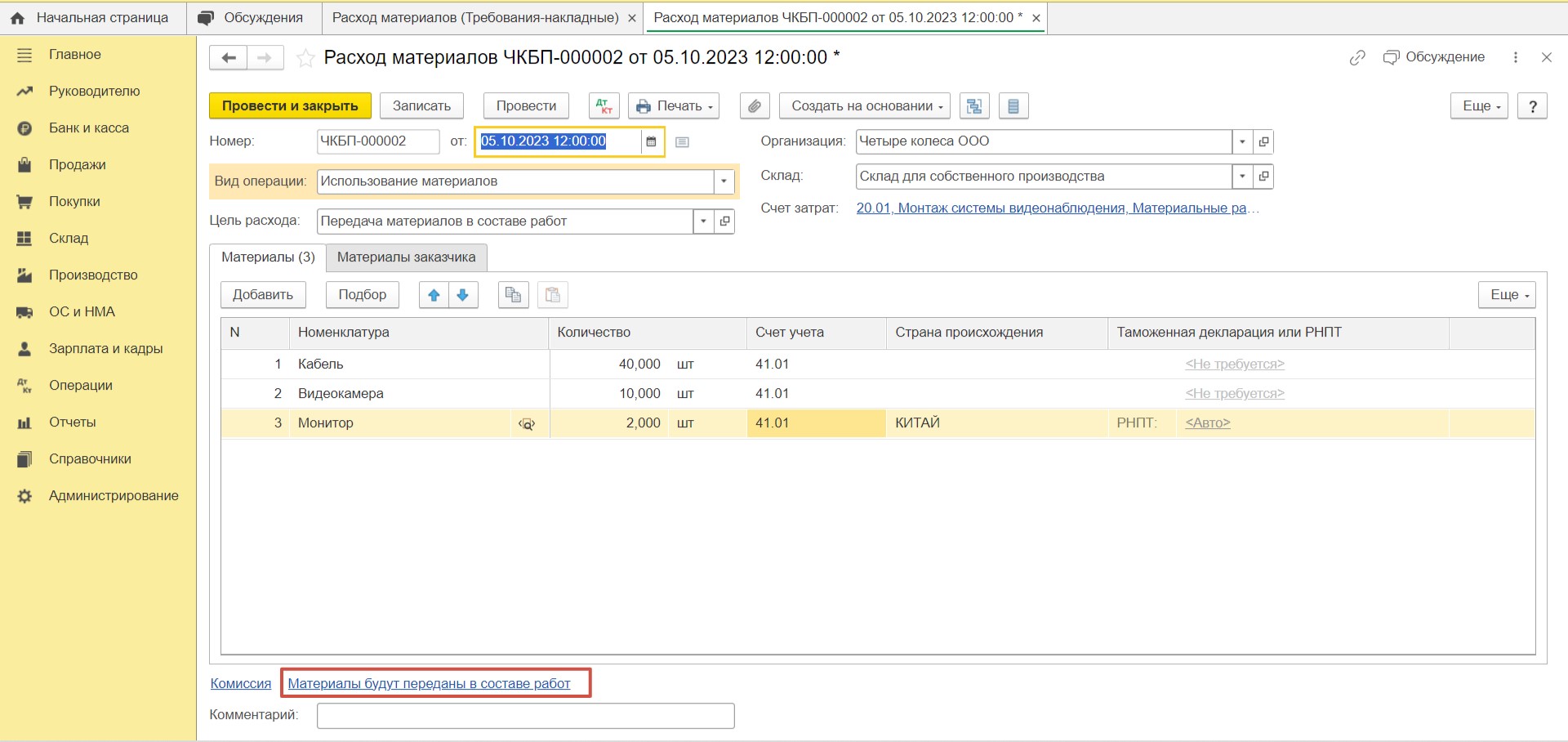Open the Продажи section icon
Image resolution: width=1568 pixels, height=742 pixels.
point(24,165)
